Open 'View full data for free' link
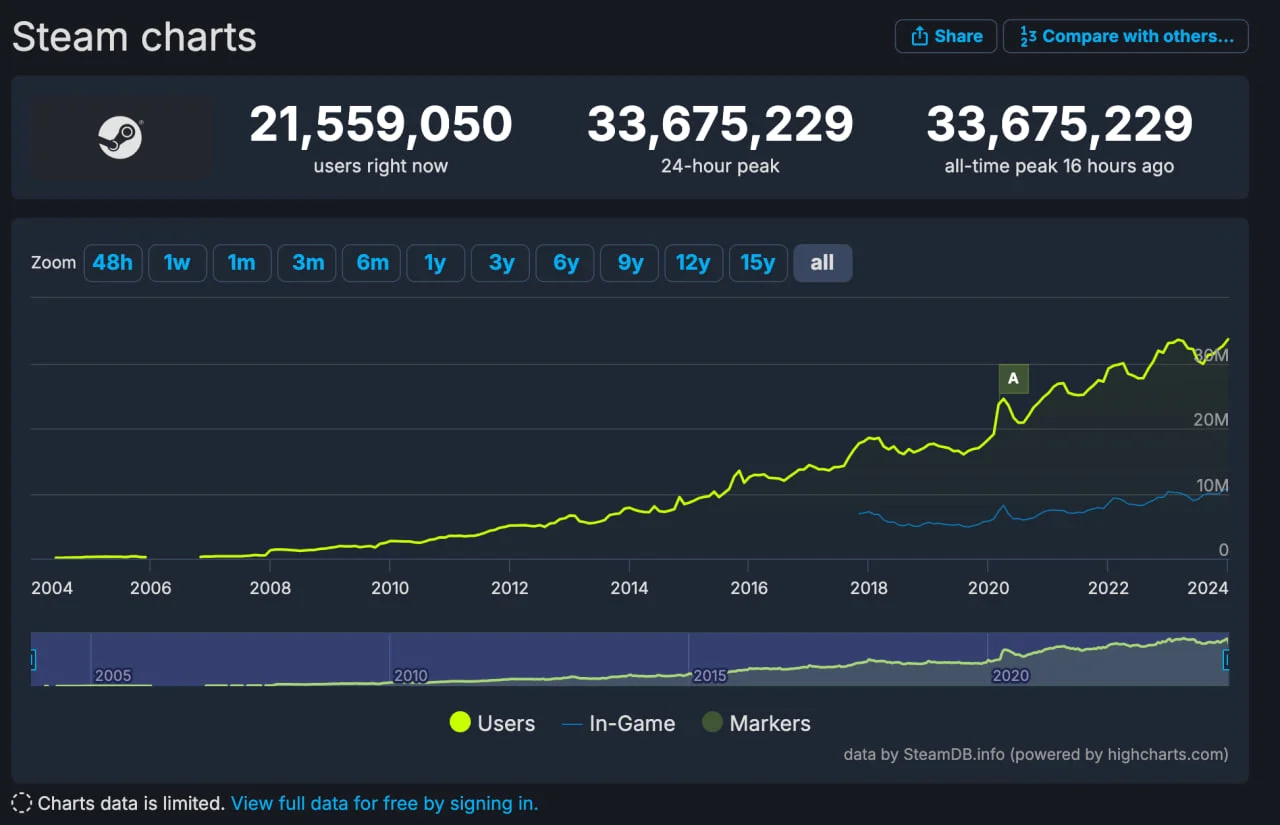The image size is (1280, 825). pyautogui.click(x=384, y=803)
